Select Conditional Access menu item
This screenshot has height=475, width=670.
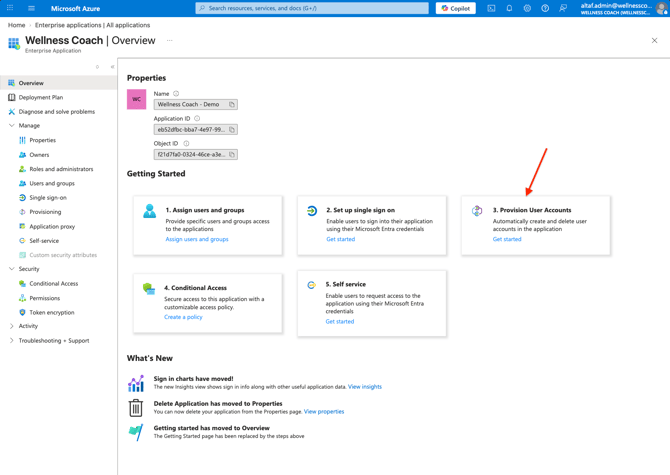click(53, 284)
